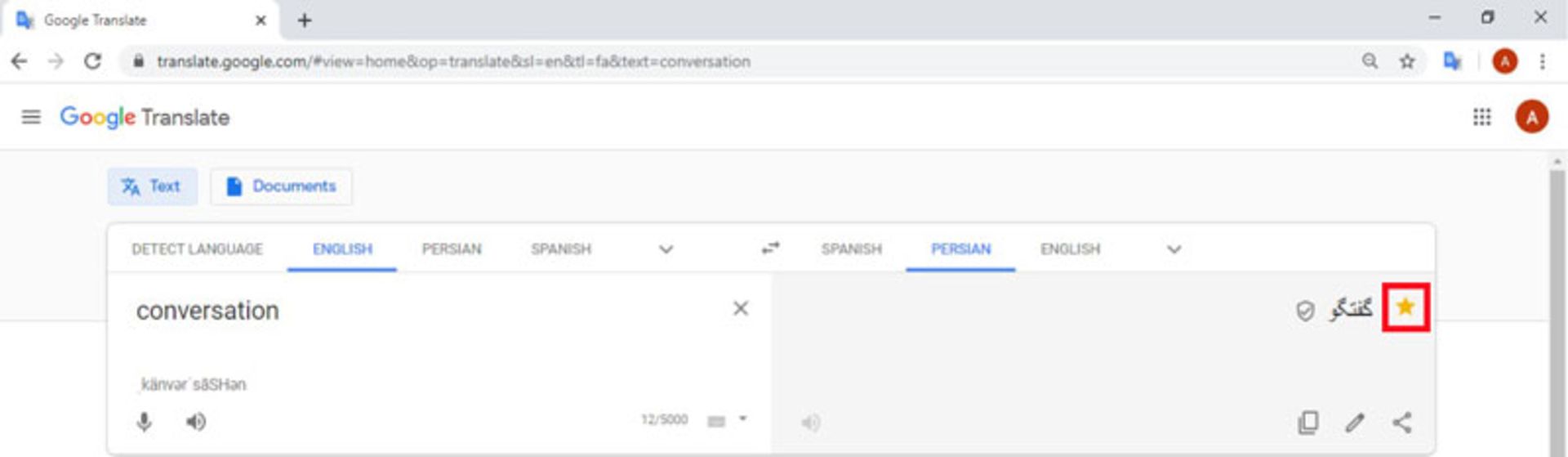Image resolution: width=1568 pixels, height=457 pixels.
Task: Click the browser address bar URL
Action: click(453, 61)
